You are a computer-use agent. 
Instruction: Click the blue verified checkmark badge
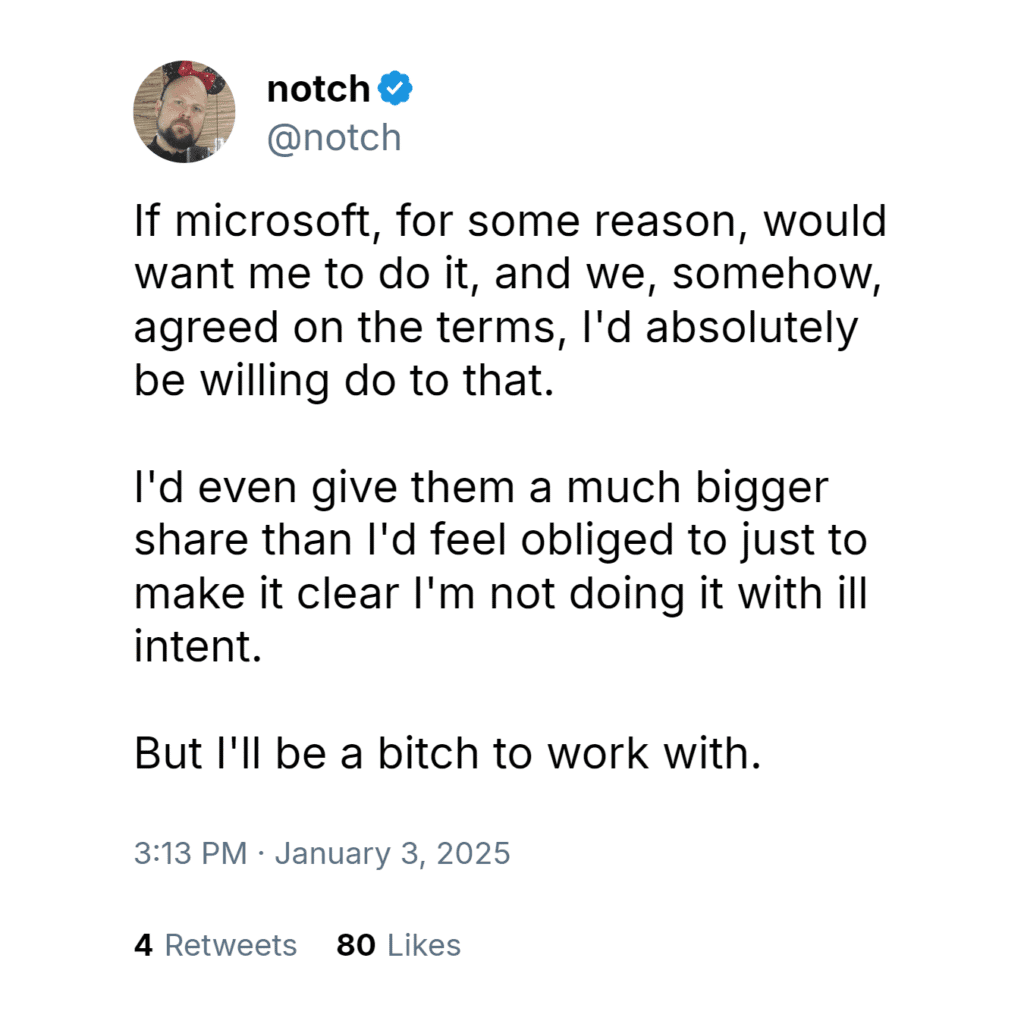[396, 90]
